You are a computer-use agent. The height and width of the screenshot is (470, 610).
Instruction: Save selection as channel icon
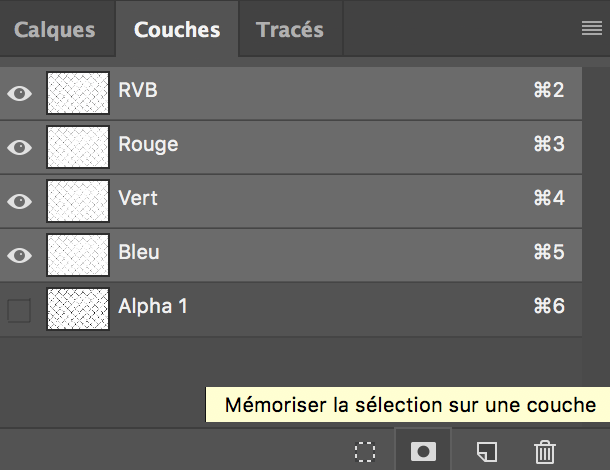coord(424,451)
